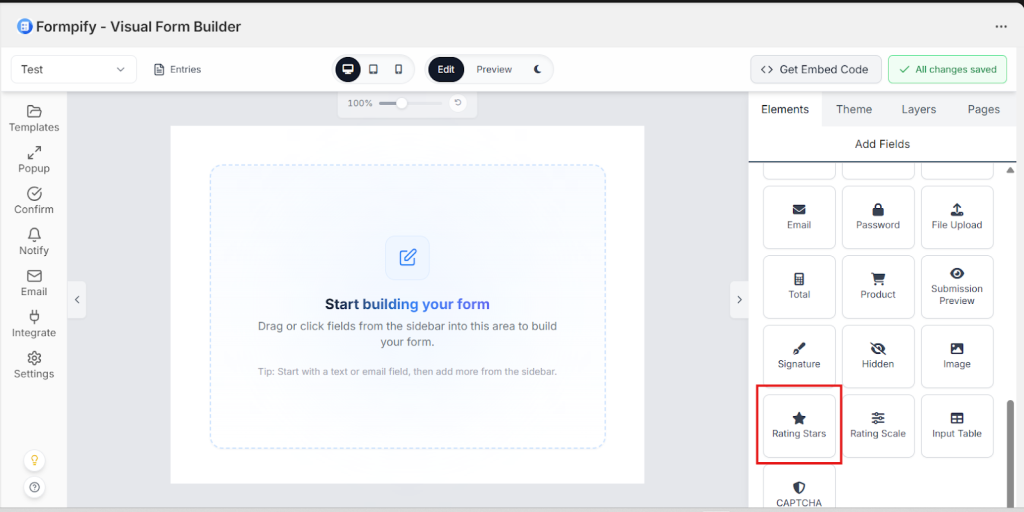Image resolution: width=1024 pixels, height=512 pixels.
Task: Click the zoom slider handle
Action: pos(401,103)
